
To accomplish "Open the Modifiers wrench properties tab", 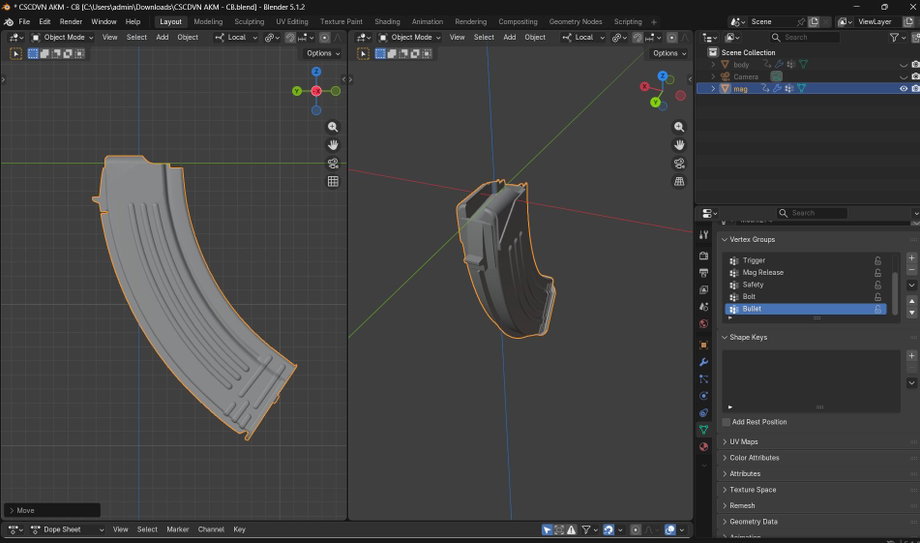I will (x=703, y=362).
